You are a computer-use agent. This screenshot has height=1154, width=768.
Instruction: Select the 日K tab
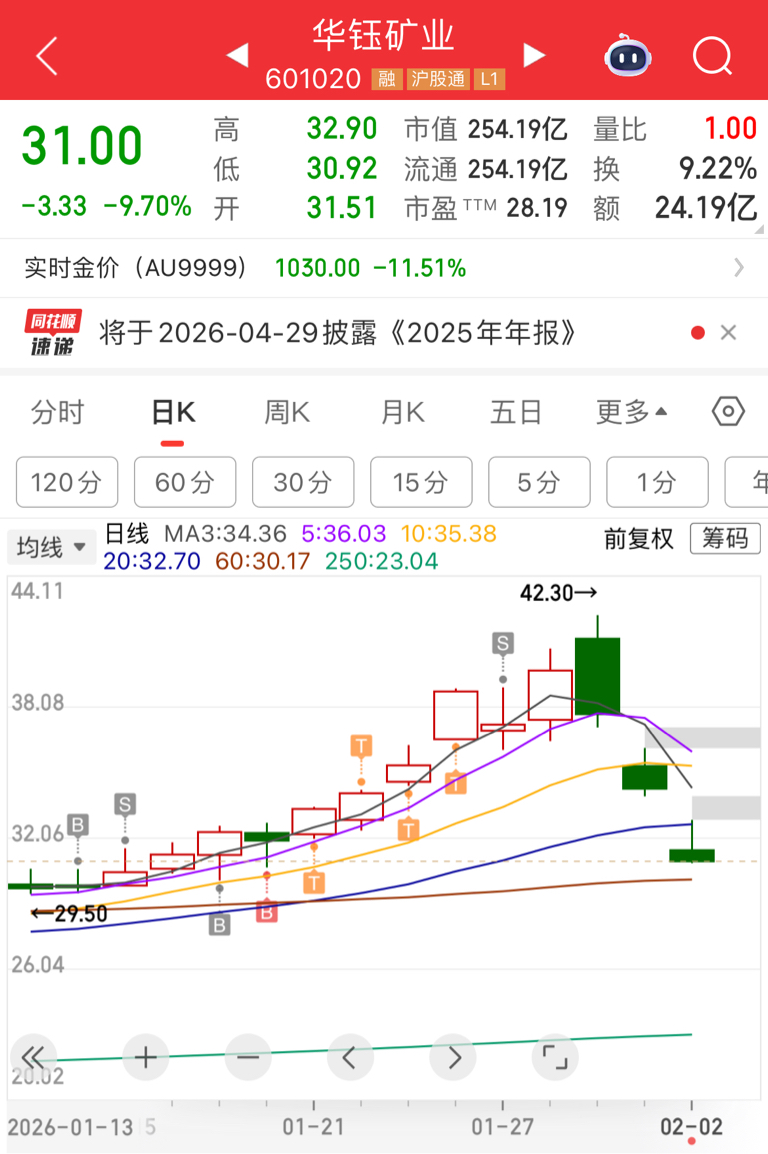(x=173, y=412)
